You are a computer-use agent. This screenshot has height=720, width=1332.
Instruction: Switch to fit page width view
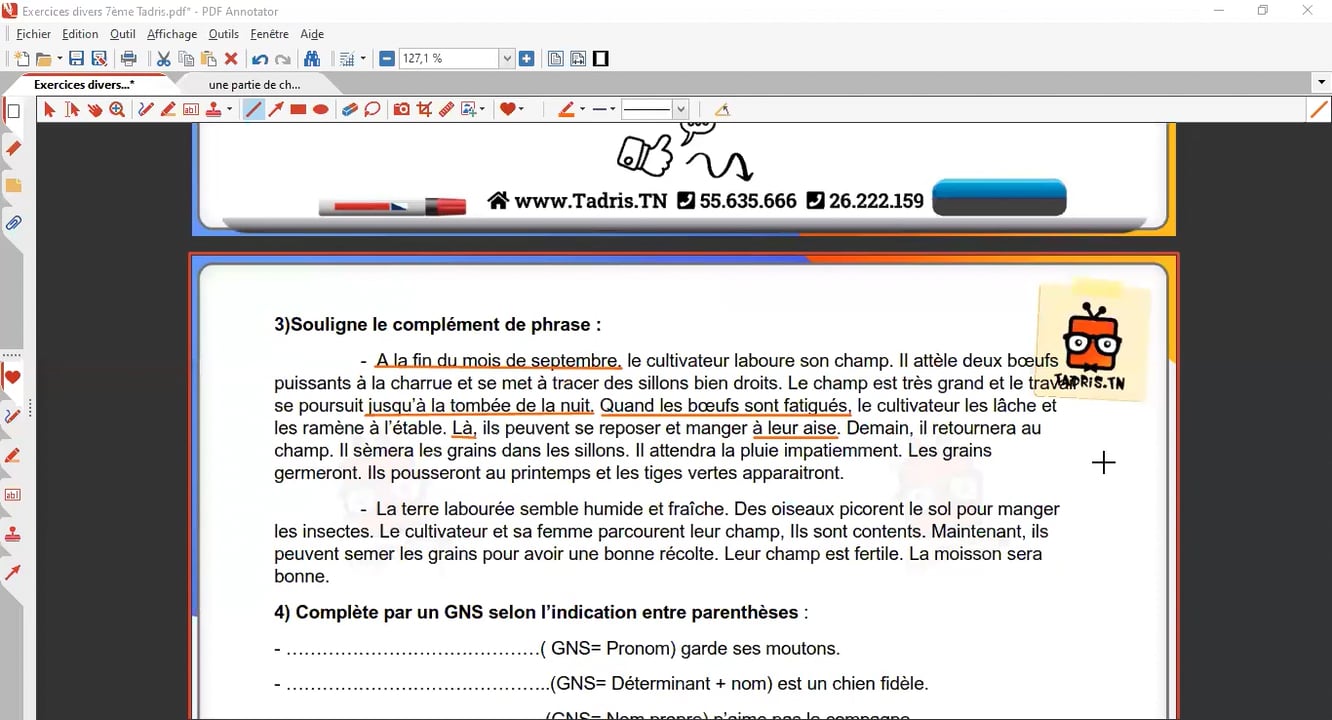pyautogui.click(x=578, y=59)
